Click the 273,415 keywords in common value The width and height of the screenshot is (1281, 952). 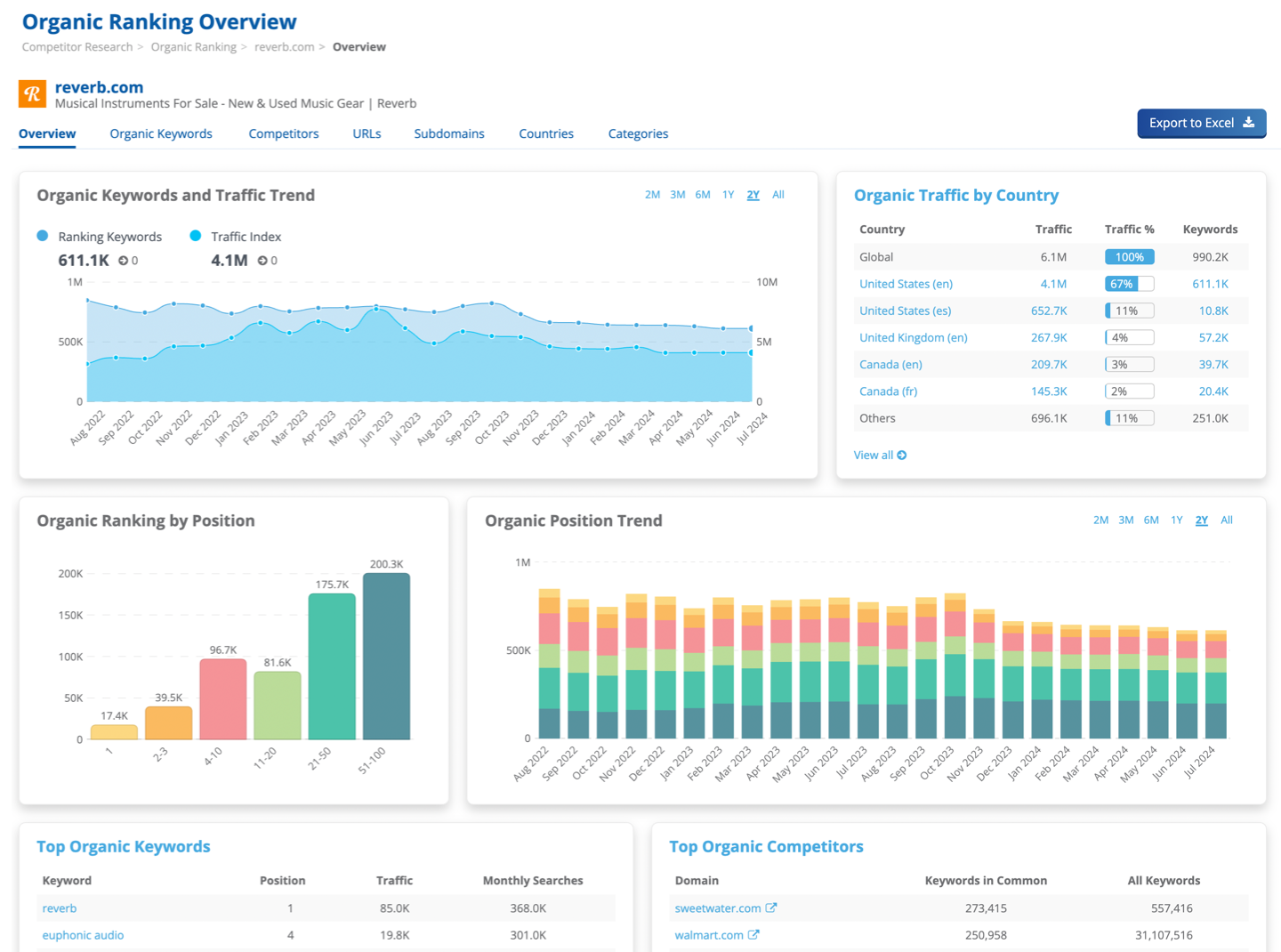click(986, 908)
